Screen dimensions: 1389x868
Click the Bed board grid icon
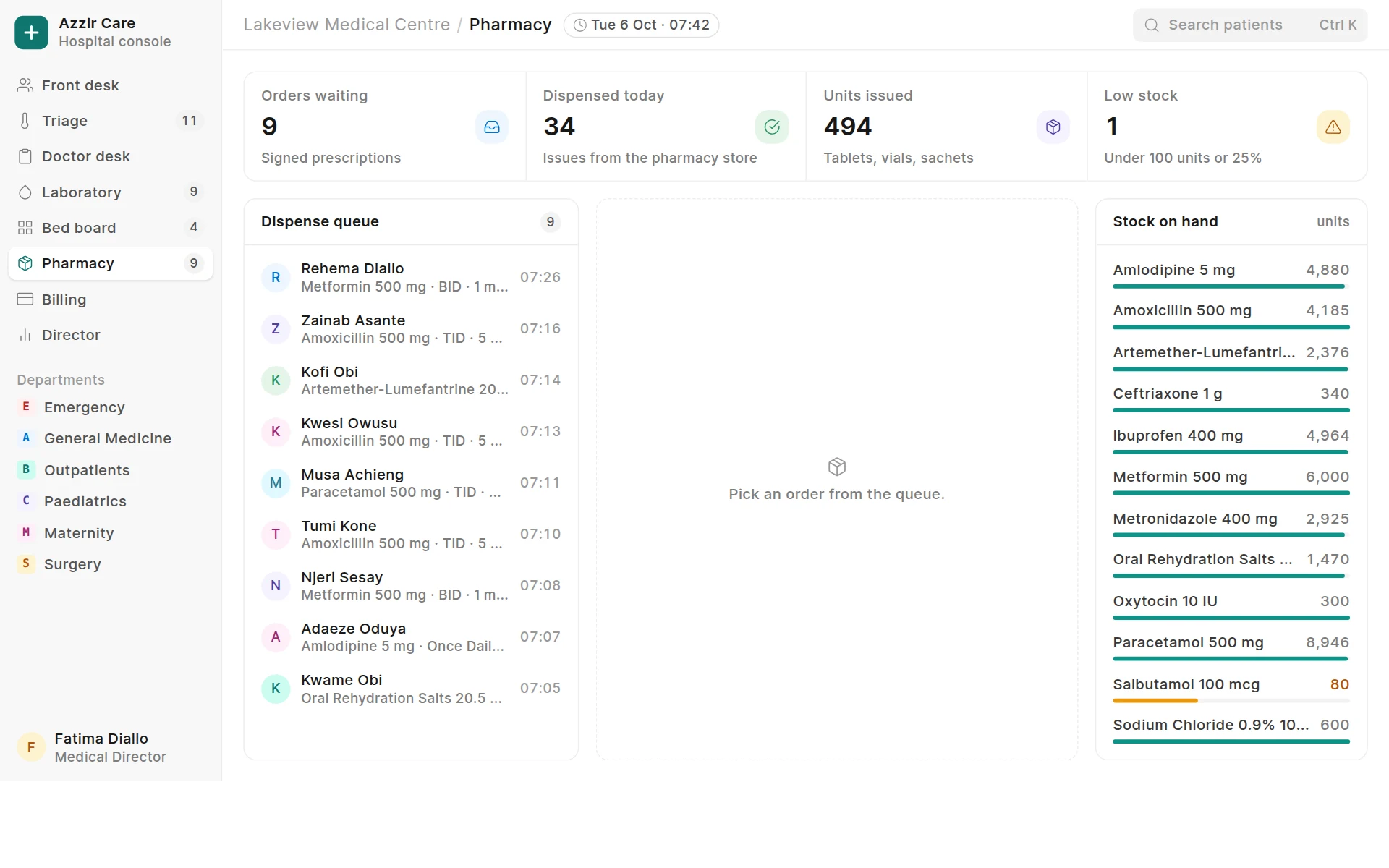click(25, 228)
